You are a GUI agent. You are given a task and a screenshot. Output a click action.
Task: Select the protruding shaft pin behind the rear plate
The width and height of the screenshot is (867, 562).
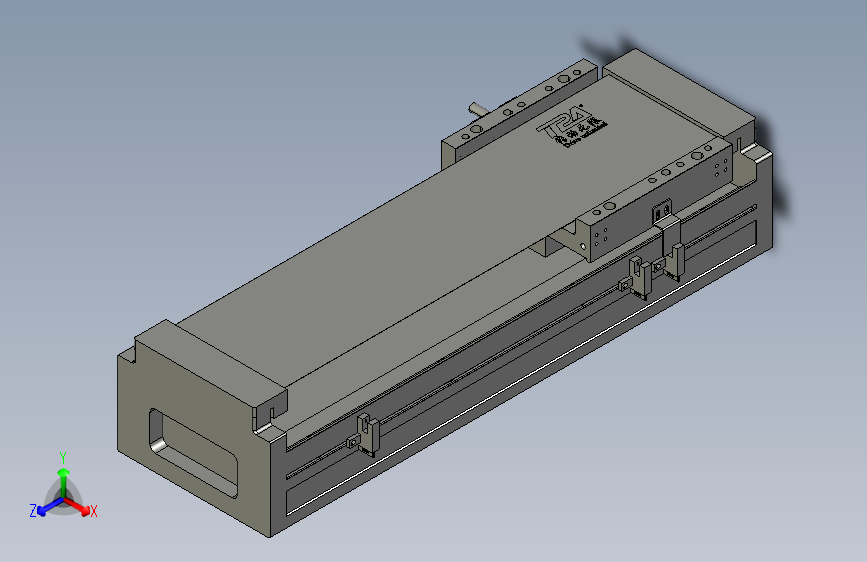point(479,108)
